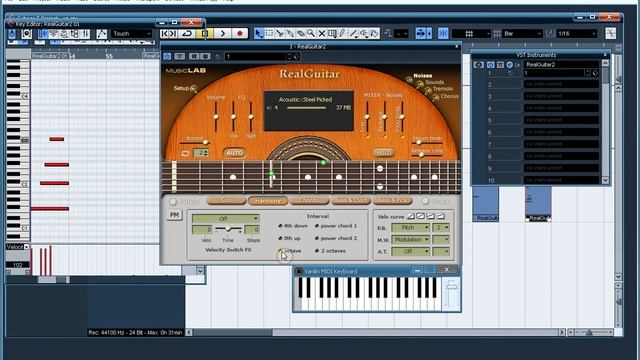Click the Play arrow in the Key Editor toolbar
Image resolution: width=640 pixels, height=360 pixels.
click(x=223, y=33)
